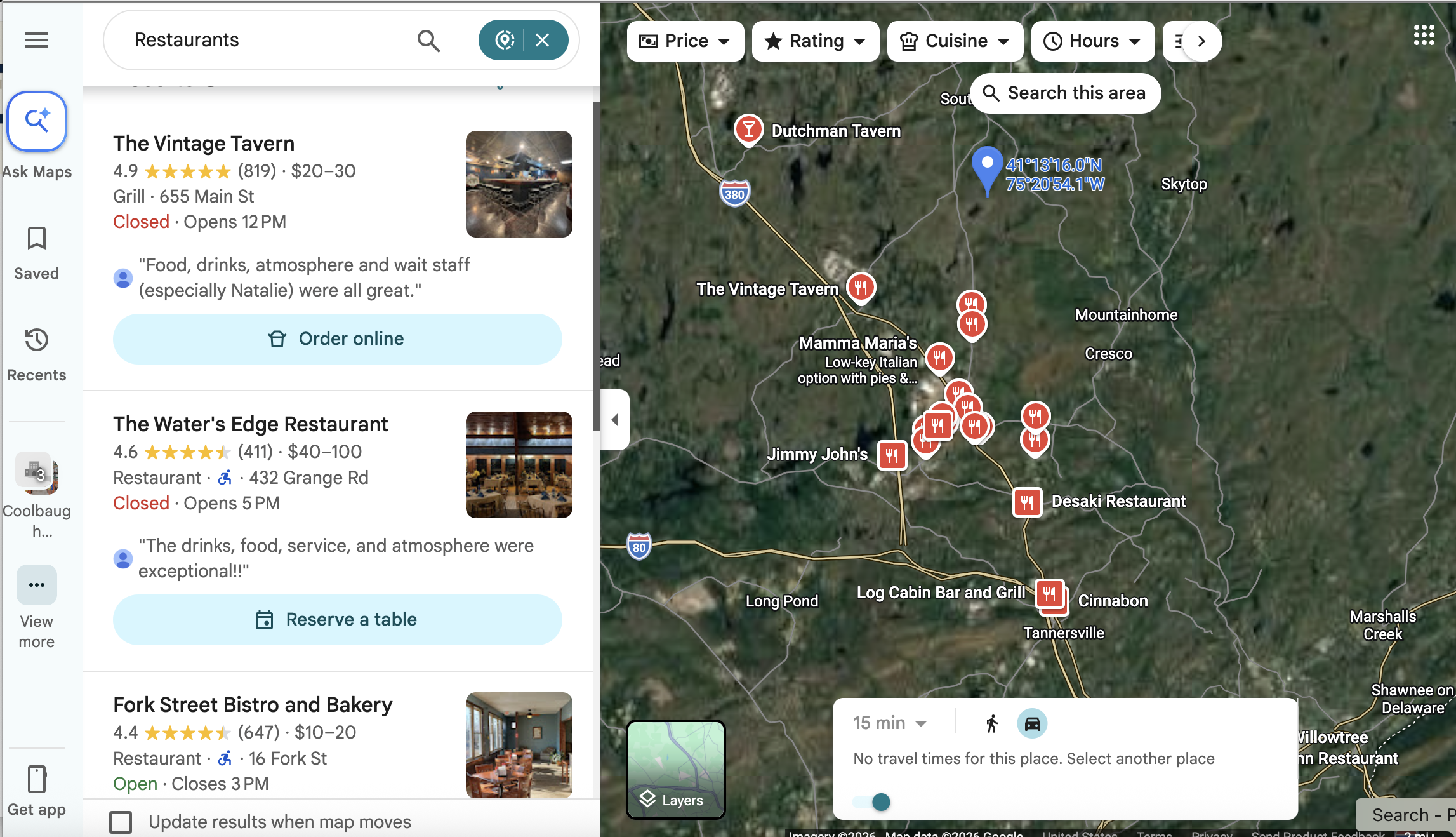Screen dimensions: 1456x837
Task: View The Water's Edge Restaurant photo
Action: [x=519, y=465]
